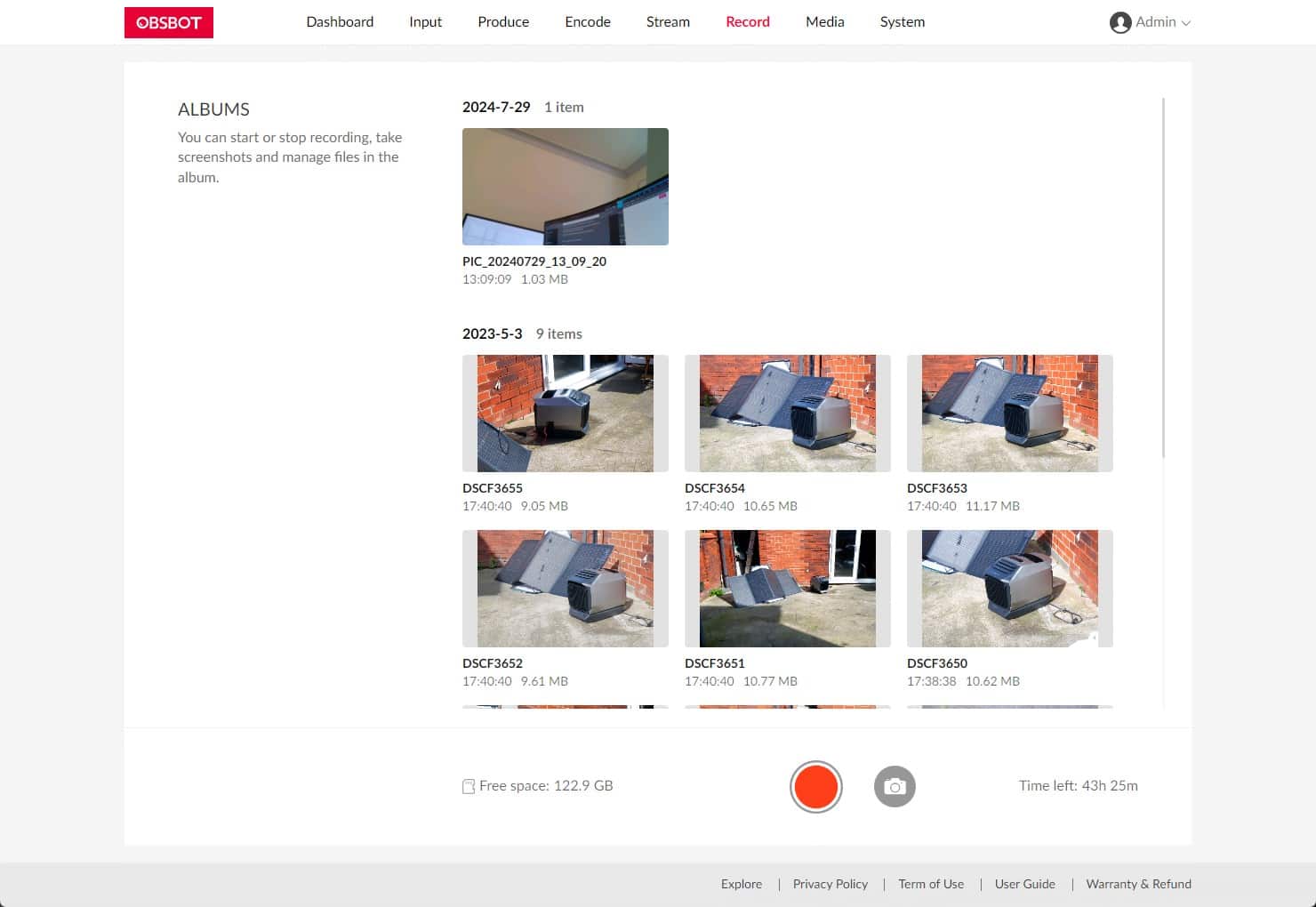Follow the Warranty & Refund link

point(1138,884)
